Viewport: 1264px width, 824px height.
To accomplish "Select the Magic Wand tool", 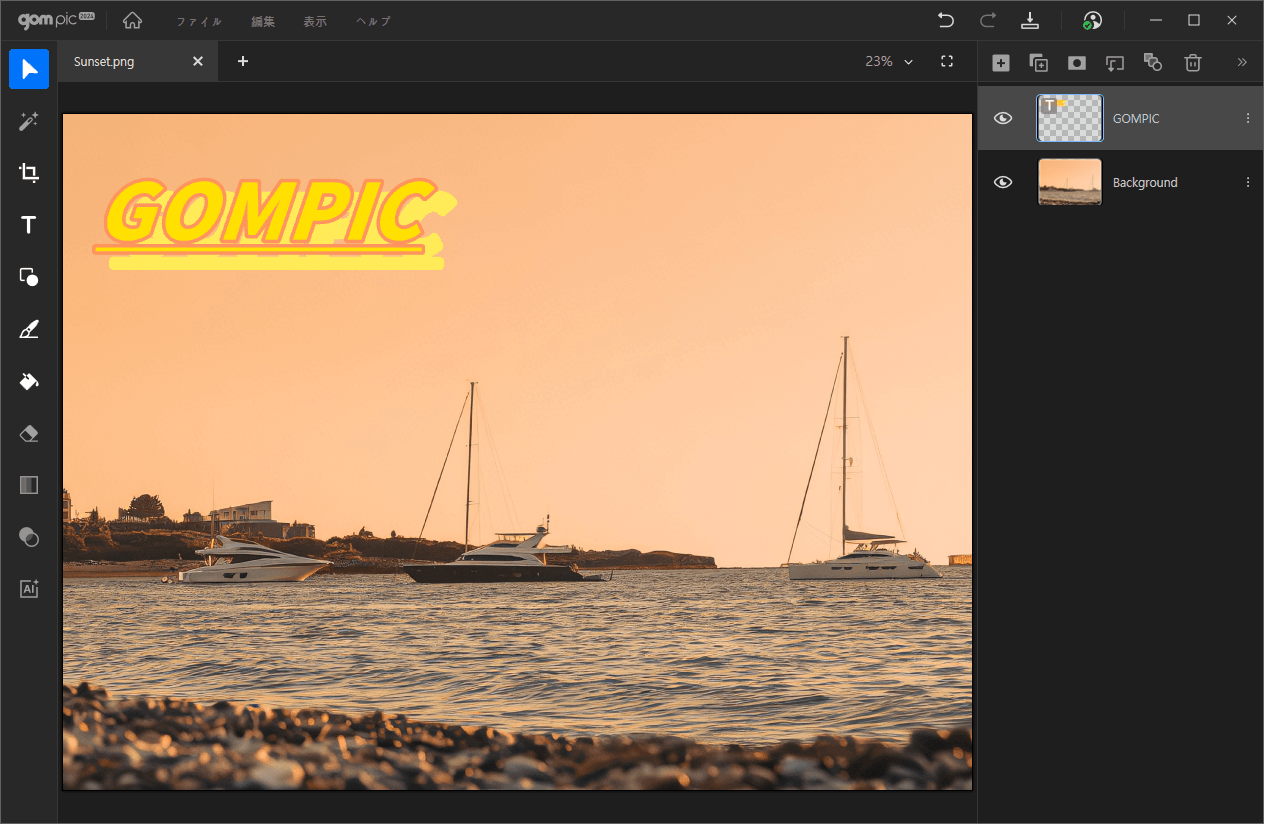I will pyautogui.click(x=29, y=121).
